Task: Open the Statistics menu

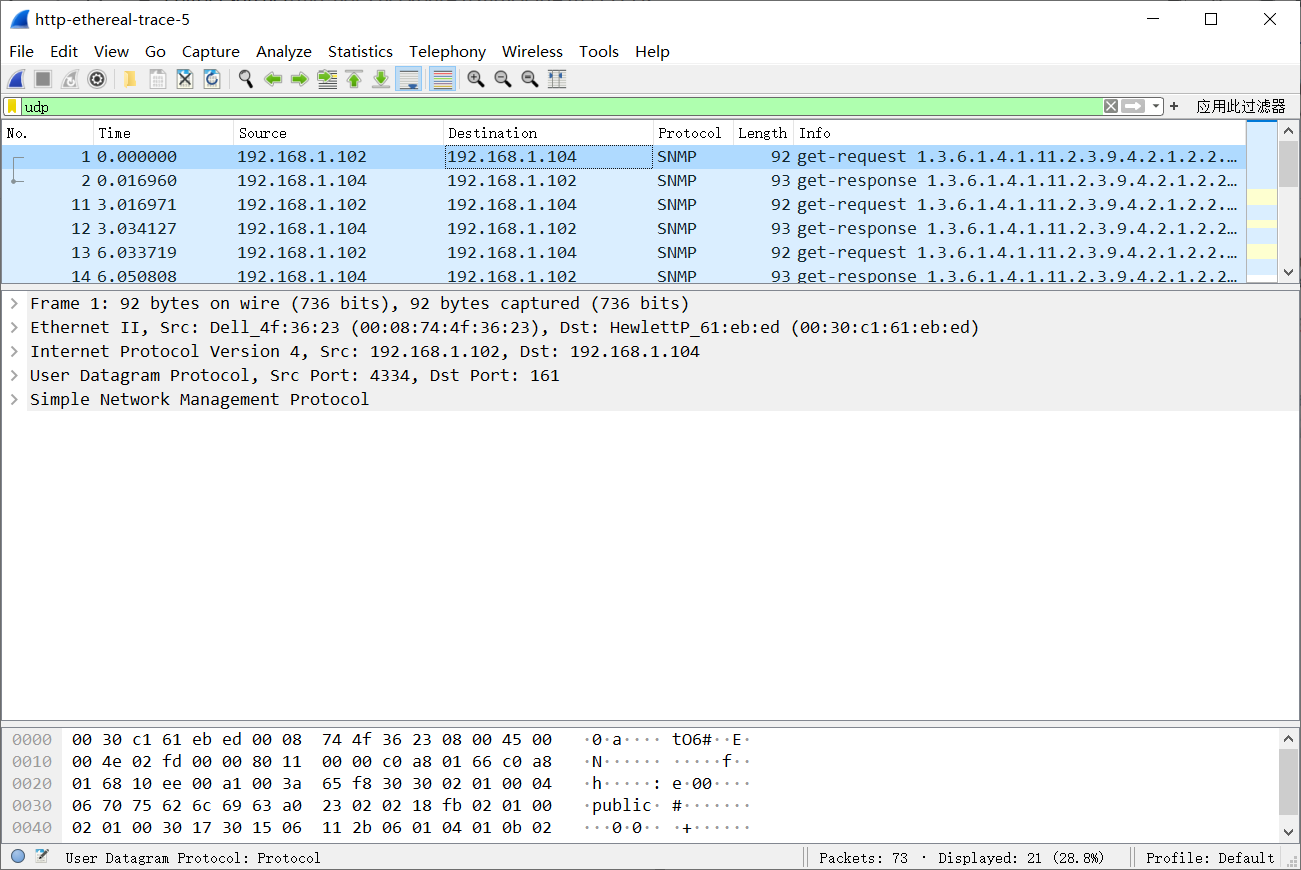Action: (x=360, y=51)
